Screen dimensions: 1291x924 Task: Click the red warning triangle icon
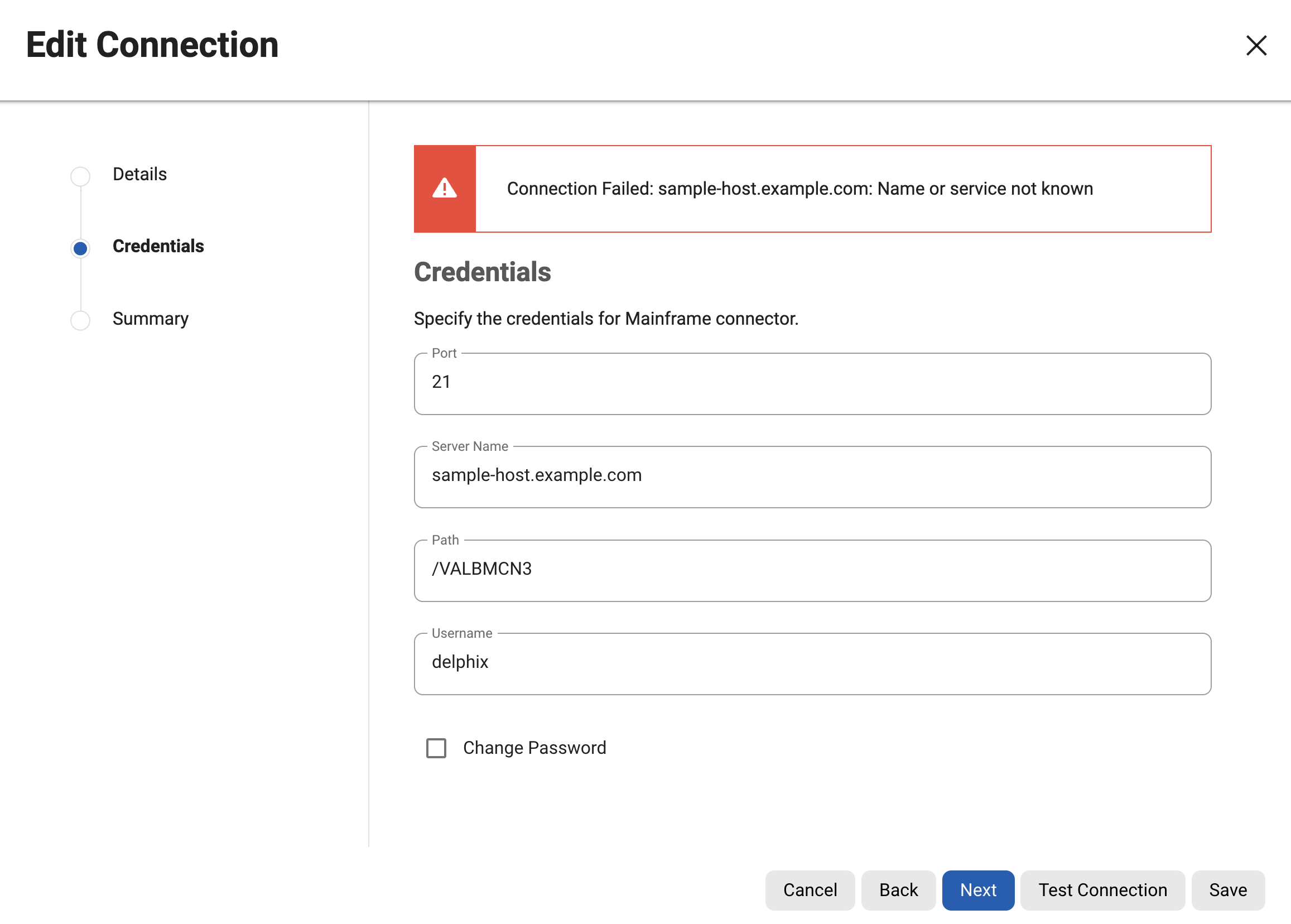pyautogui.click(x=444, y=189)
